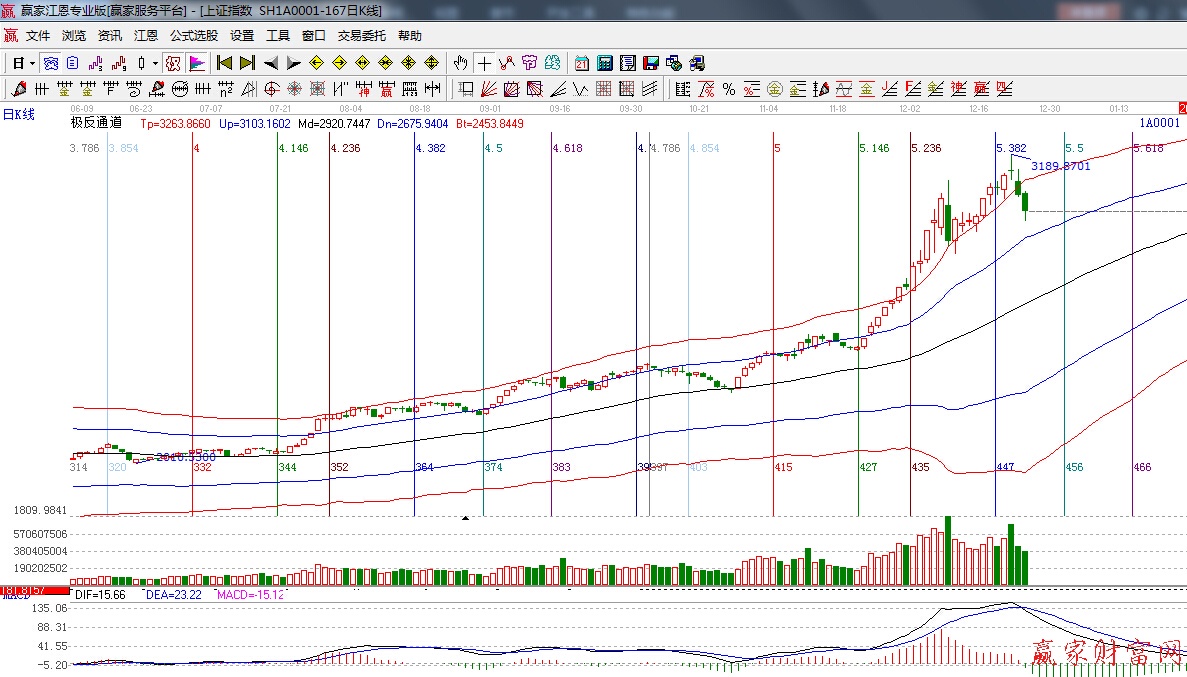Activate the crosshair cursor tool
The image size is (1187, 677).
point(484,63)
